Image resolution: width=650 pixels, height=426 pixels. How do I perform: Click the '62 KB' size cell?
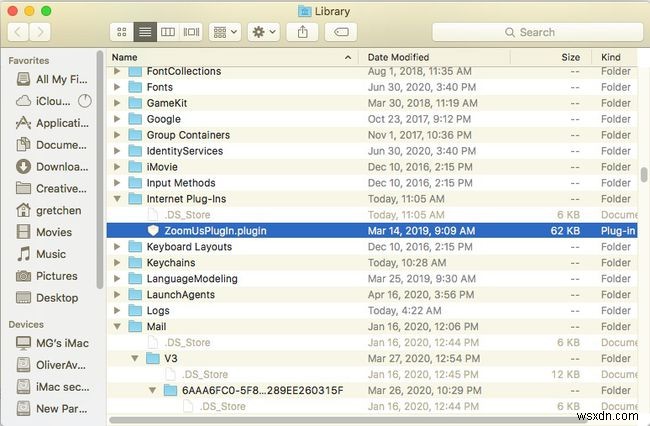pyautogui.click(x=565, y=231)
